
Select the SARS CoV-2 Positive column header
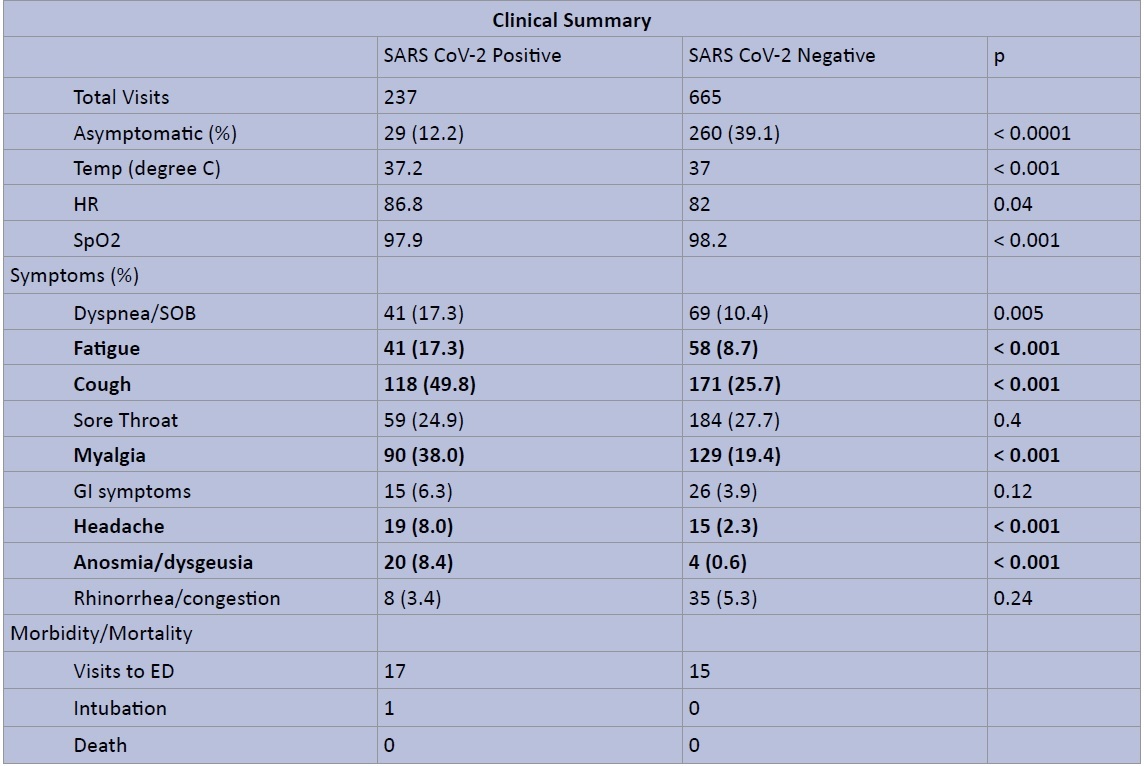tap(472, 56)
